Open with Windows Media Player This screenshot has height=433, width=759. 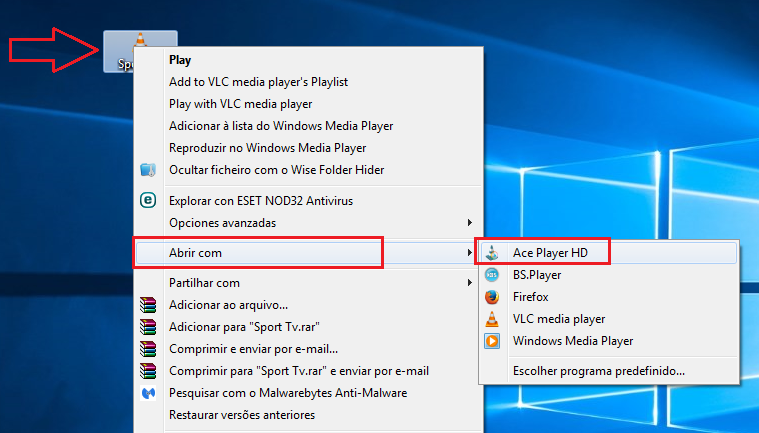click(609, 341)
